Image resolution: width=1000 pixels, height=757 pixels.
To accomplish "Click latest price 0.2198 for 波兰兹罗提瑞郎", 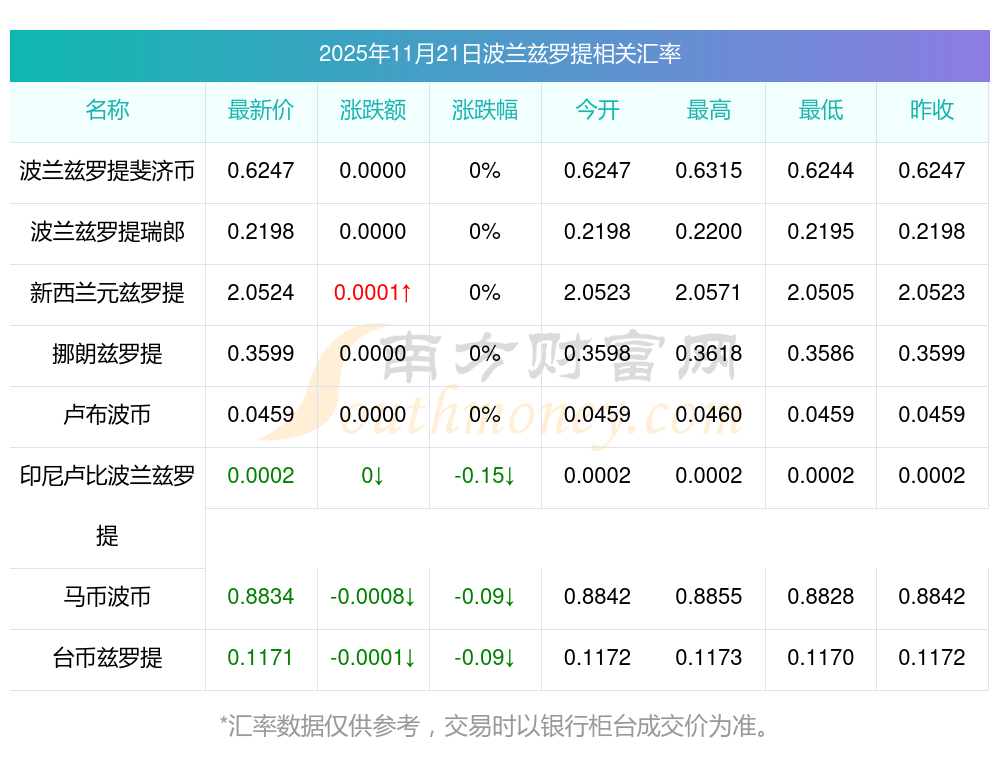I will [x=261, y=232].
